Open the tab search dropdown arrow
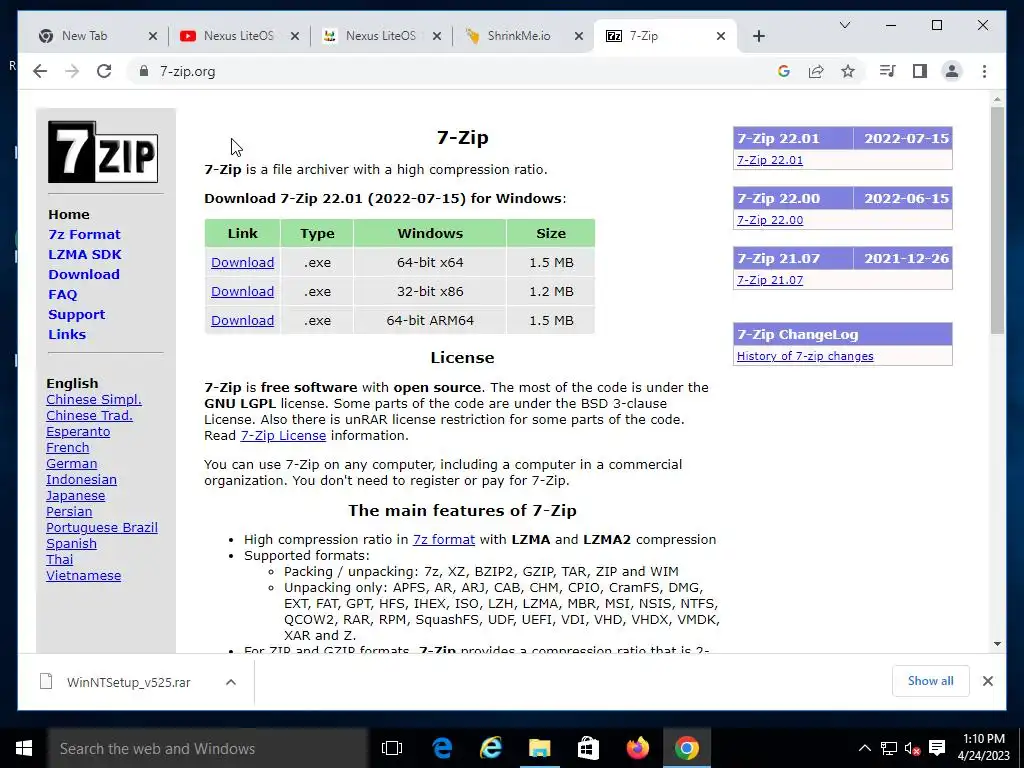The height and width of the screenshot is (768, 1024). pyautogui.click(x=844, y=25)
